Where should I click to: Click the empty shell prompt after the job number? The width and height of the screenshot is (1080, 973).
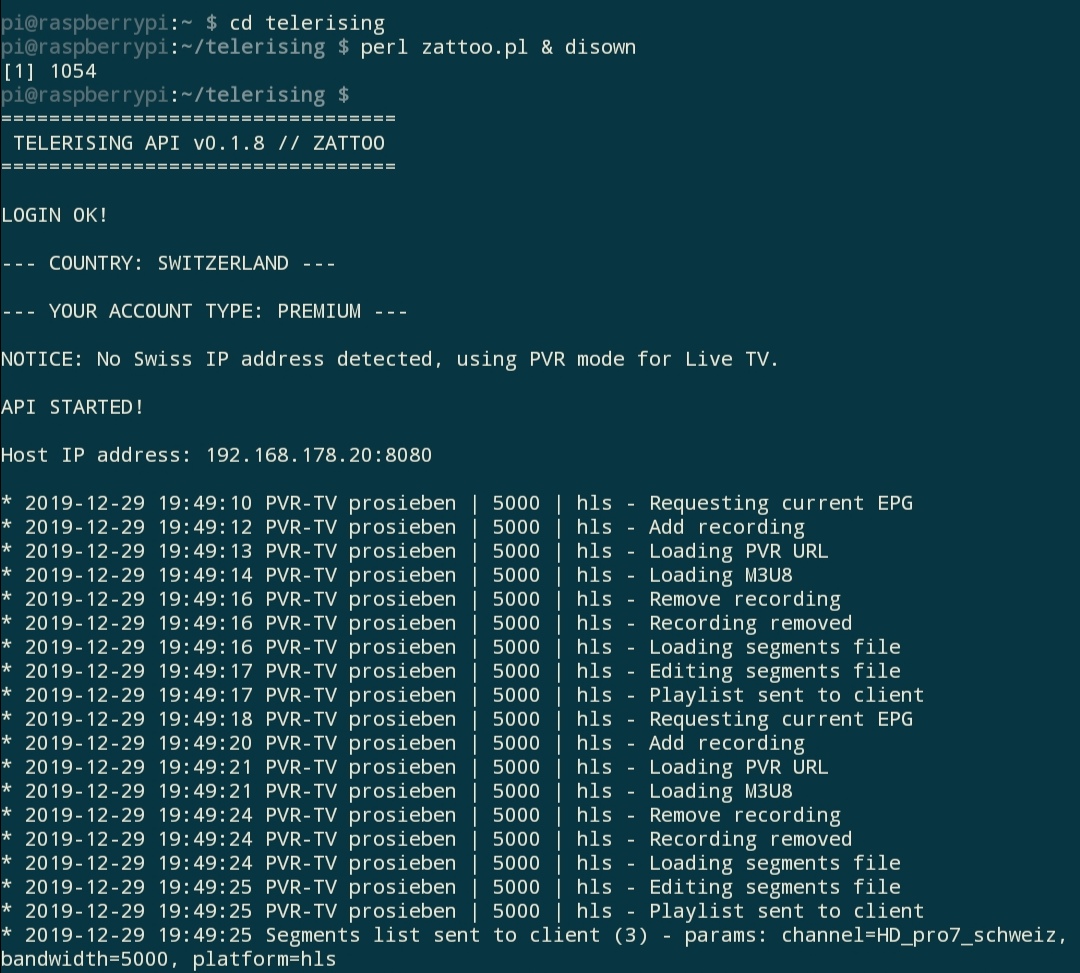[175, 95]
